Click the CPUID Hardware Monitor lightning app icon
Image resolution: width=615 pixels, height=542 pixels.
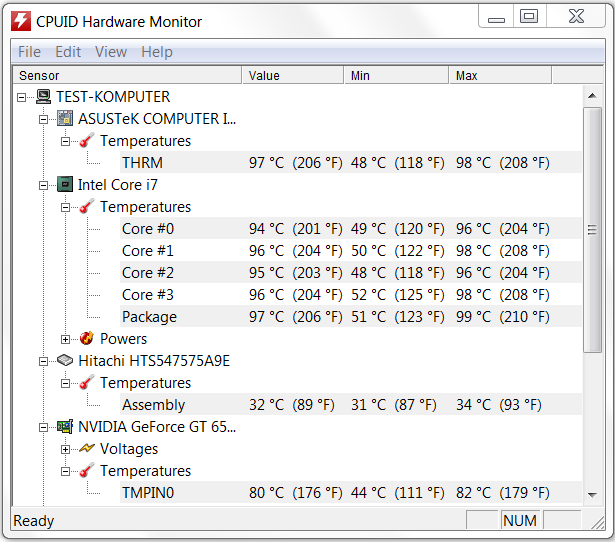coord(21,21)
